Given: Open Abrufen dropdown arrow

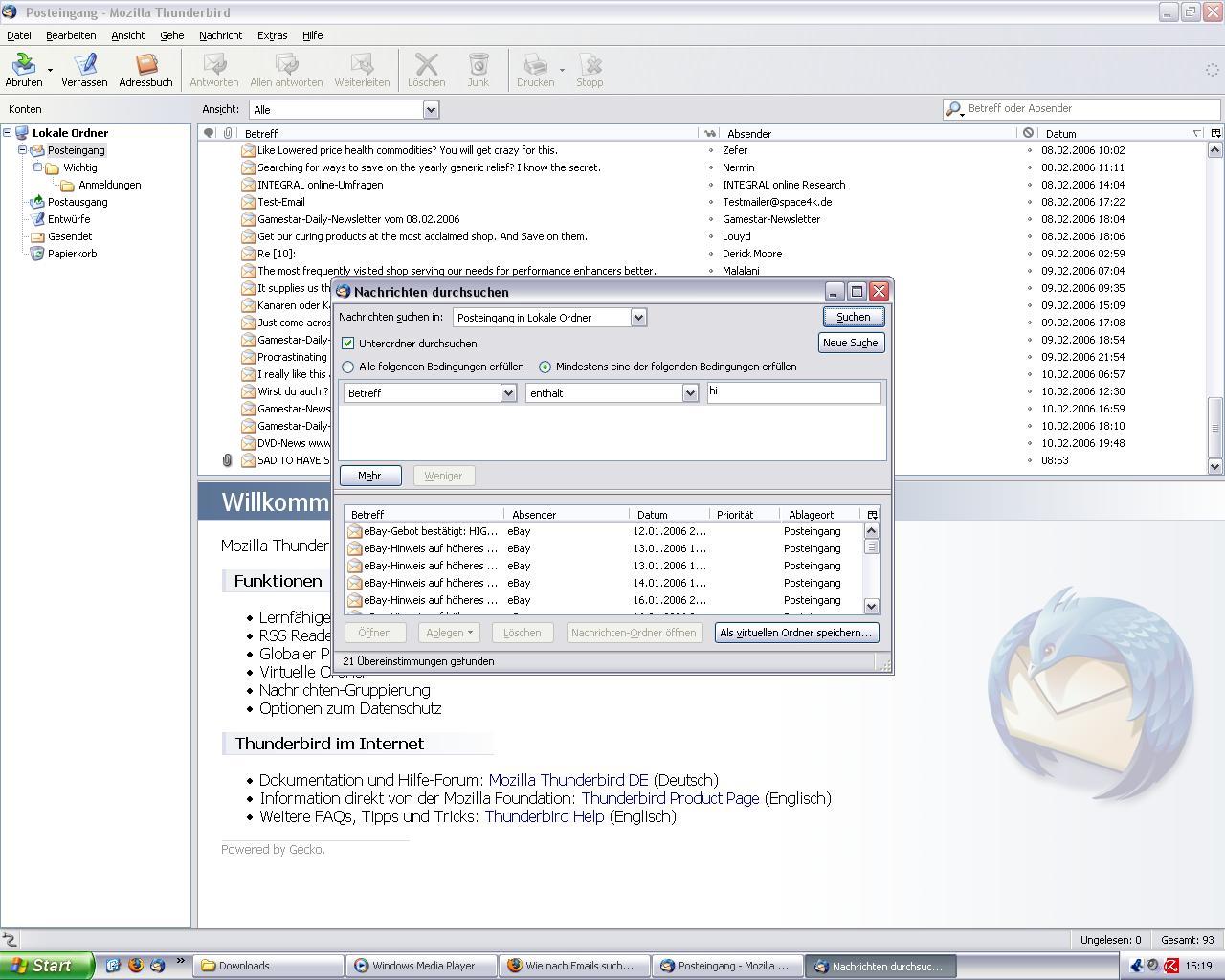Looking at the screenshot, I should (x=50, y=70).
